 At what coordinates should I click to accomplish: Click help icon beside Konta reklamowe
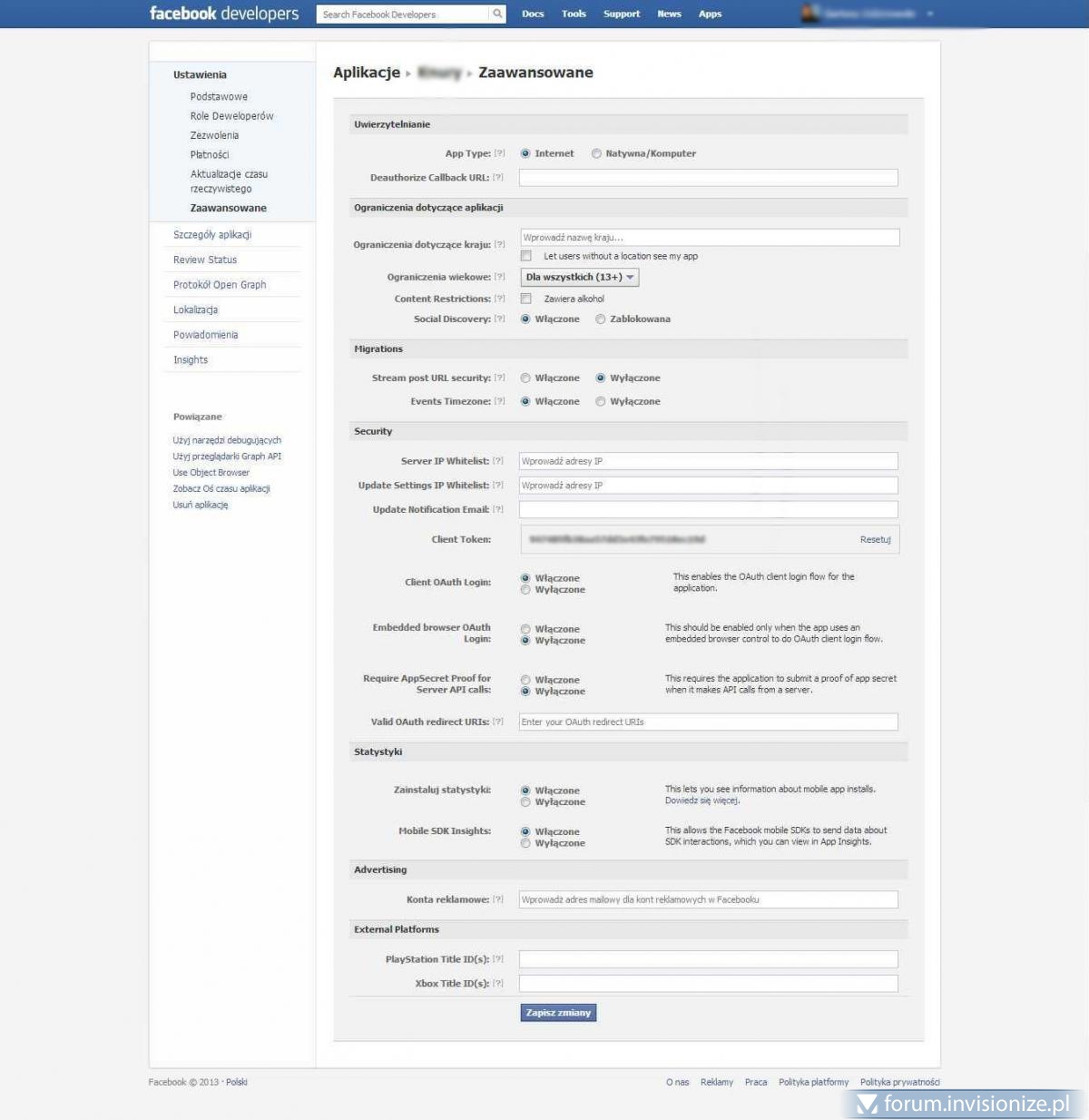pyautogui.click(x=497, y=899)
